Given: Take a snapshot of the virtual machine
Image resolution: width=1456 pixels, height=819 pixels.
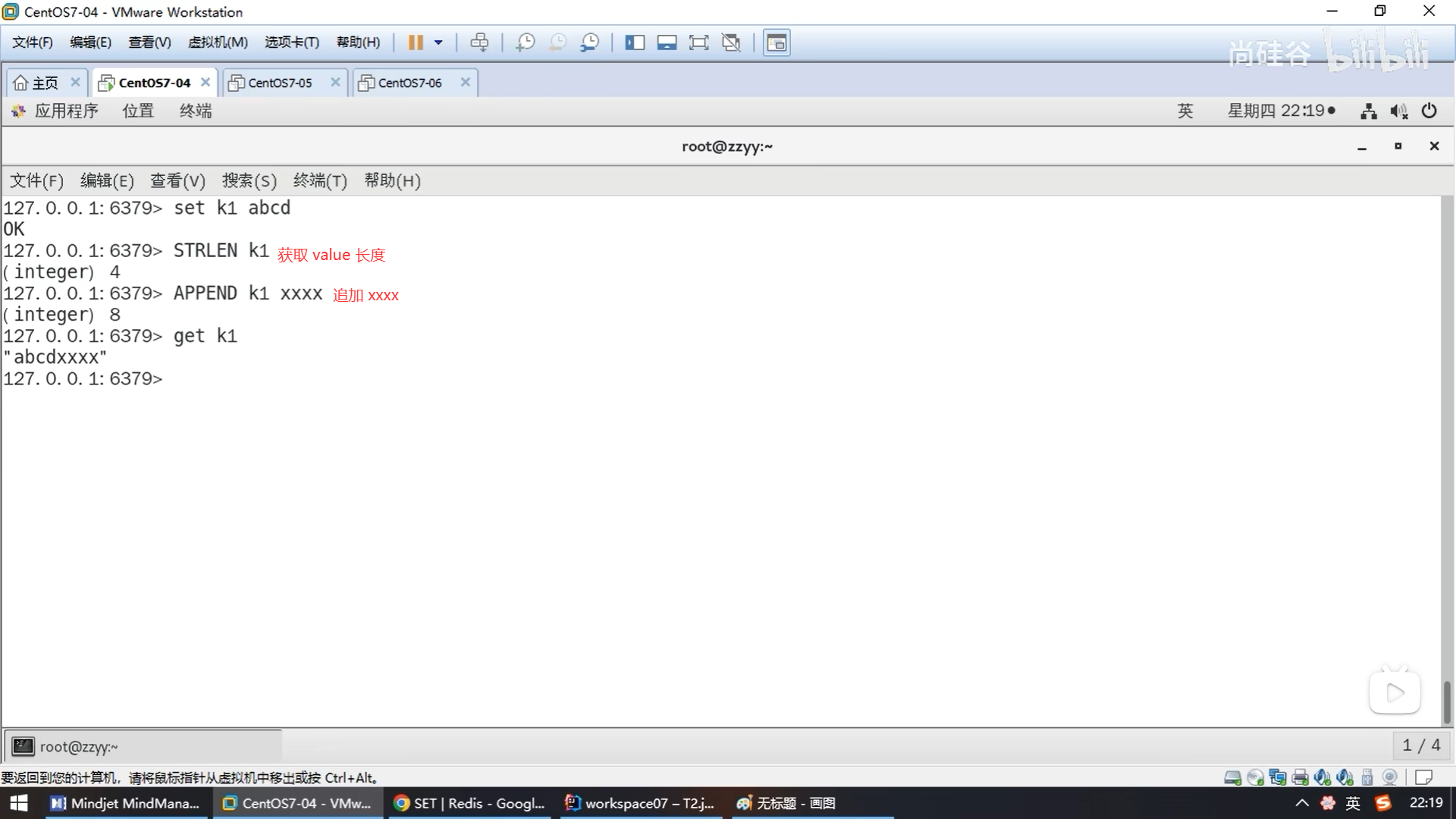Looking at the screenshot, I should (525, 42).
